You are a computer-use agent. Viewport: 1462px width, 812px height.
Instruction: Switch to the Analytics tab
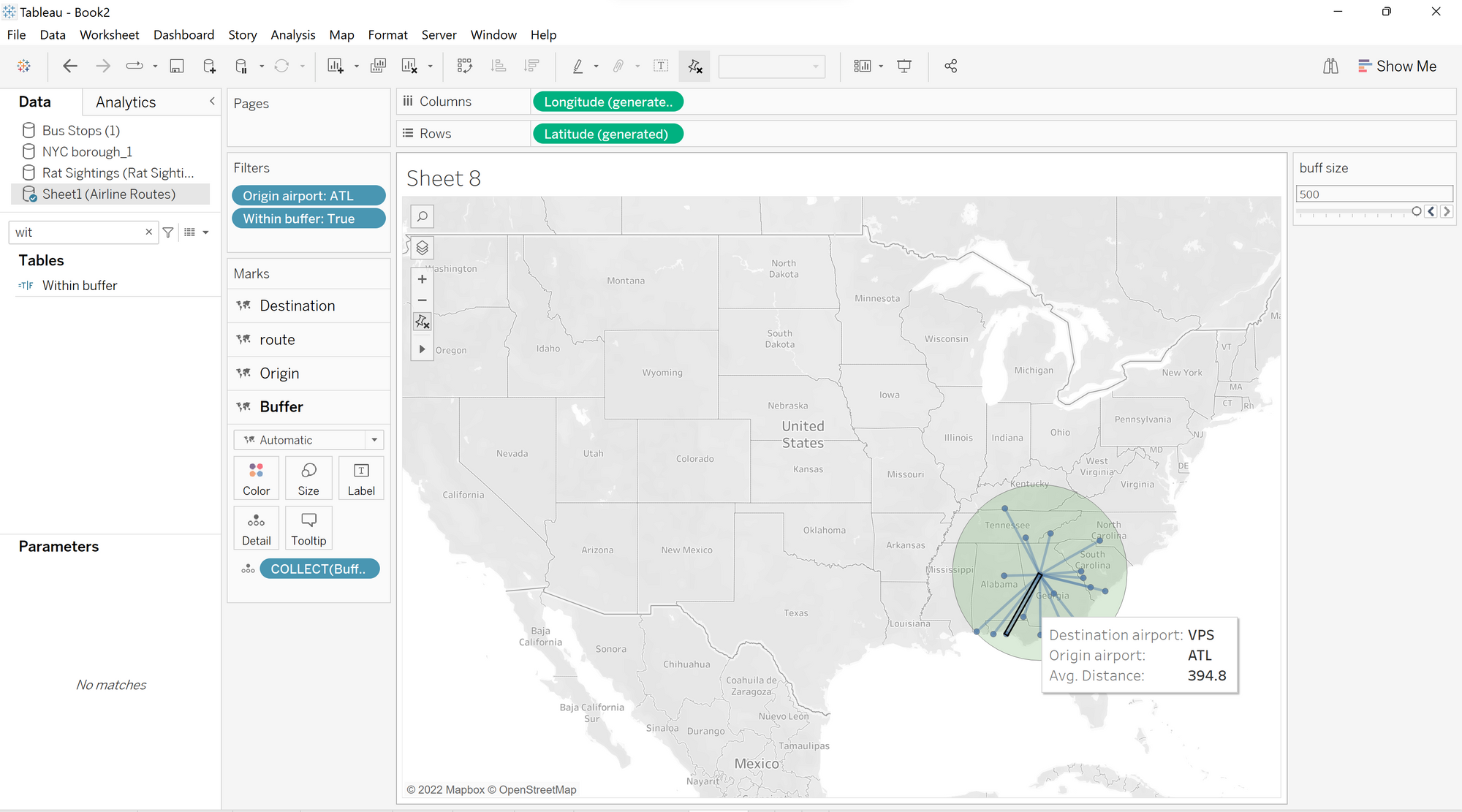click(x=126, y=102)
